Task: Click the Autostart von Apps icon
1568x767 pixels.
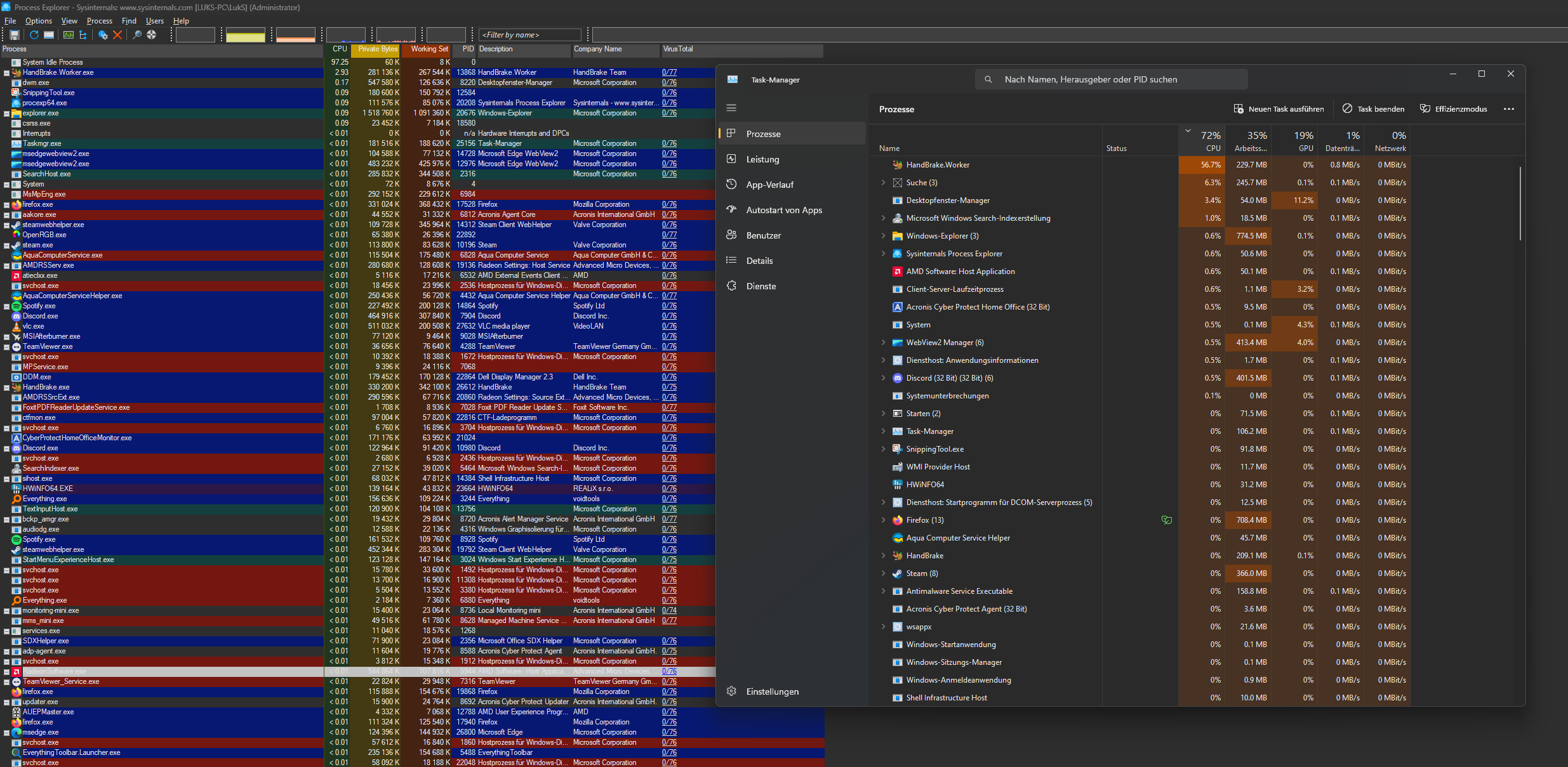Action: point(731,209)
